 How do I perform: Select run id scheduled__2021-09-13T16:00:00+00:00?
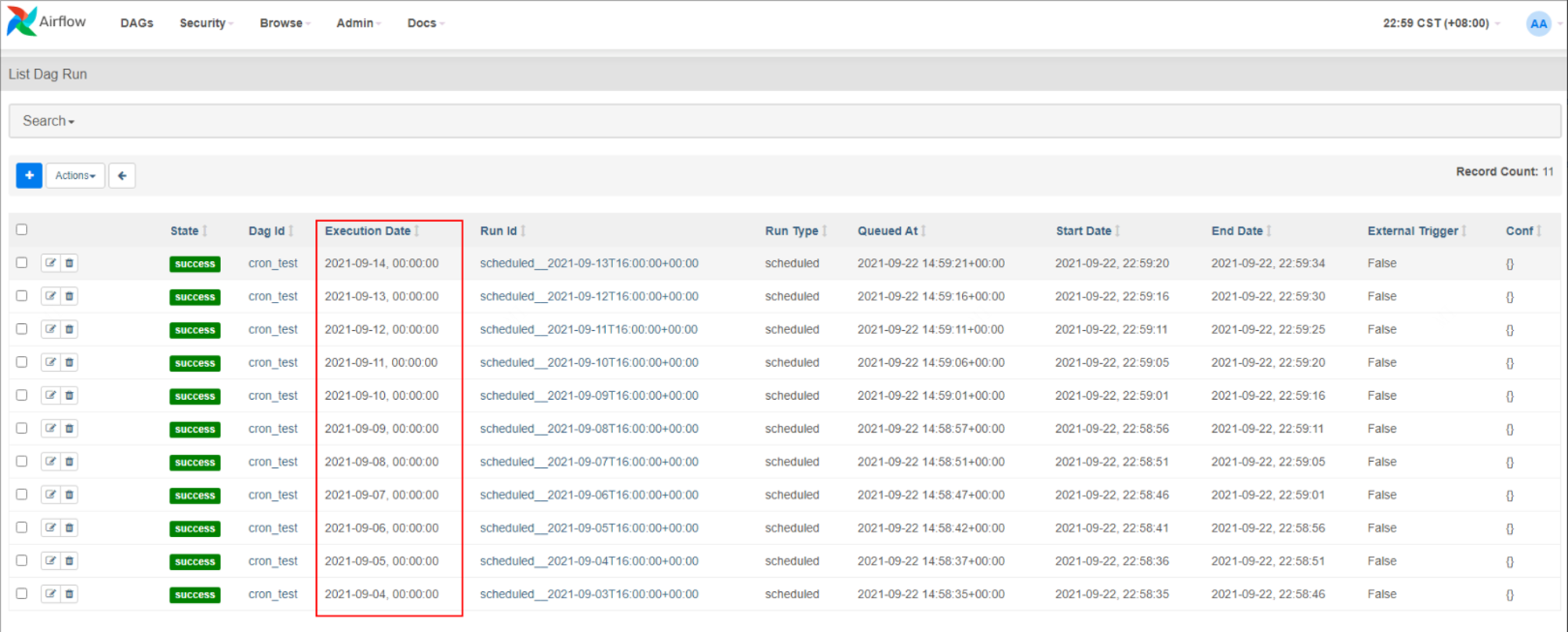pos(590,263)
